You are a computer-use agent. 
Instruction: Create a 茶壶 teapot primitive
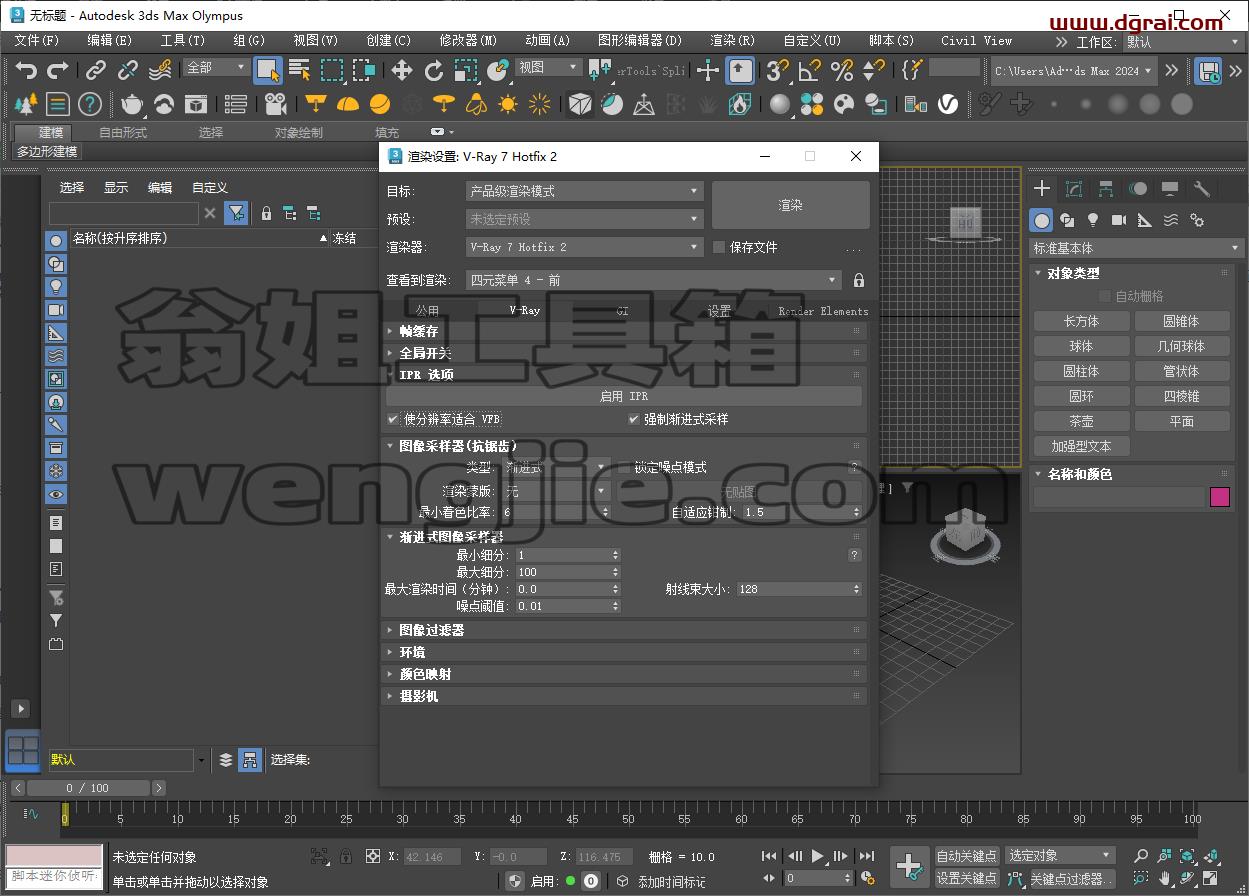point(1081,421)
